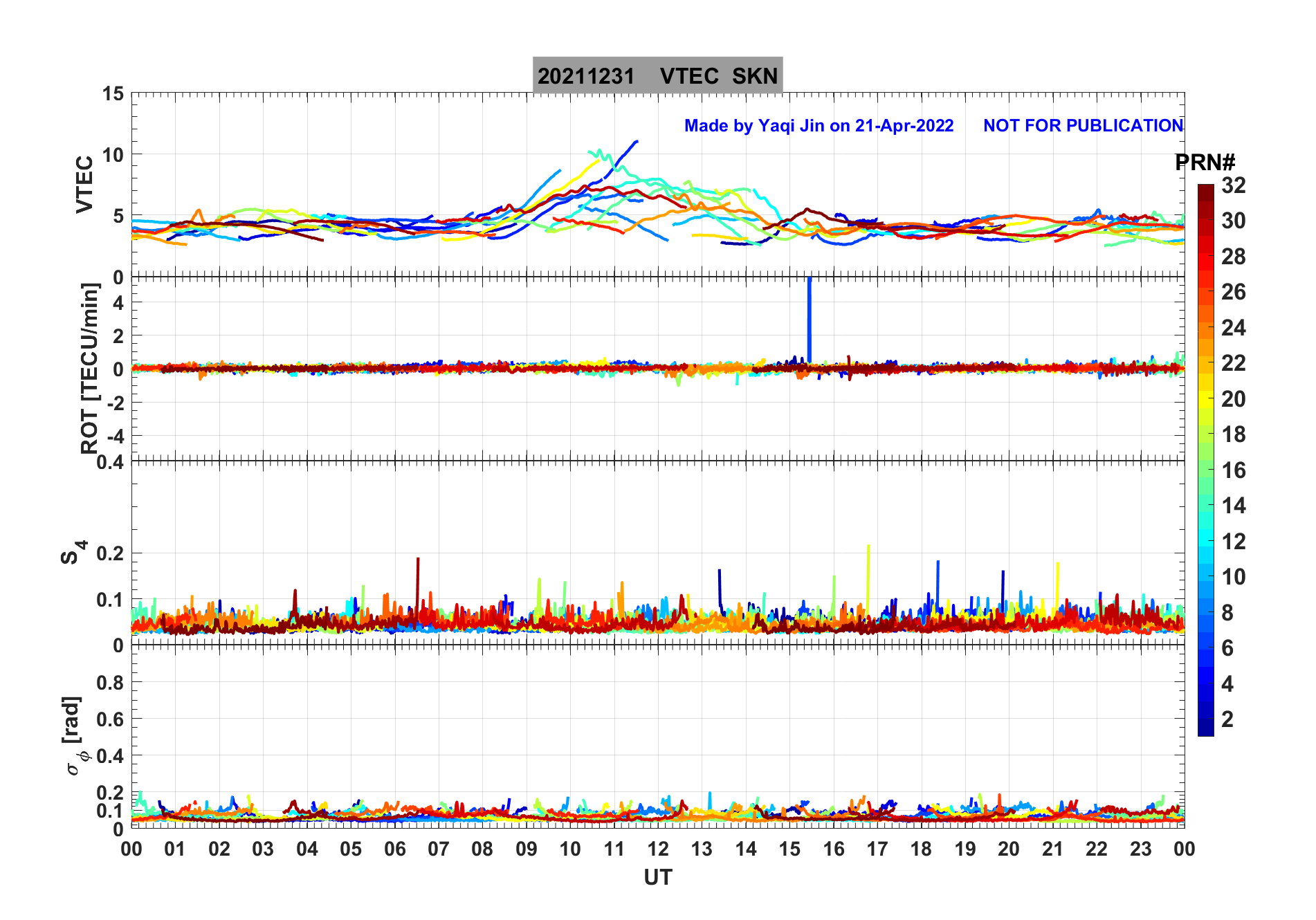Image resolution: width=1316 pixels, height=920 pixels.
Task: Click the "NOT FOR PUBLICATION" label
Action: [x=1083, y=126]
